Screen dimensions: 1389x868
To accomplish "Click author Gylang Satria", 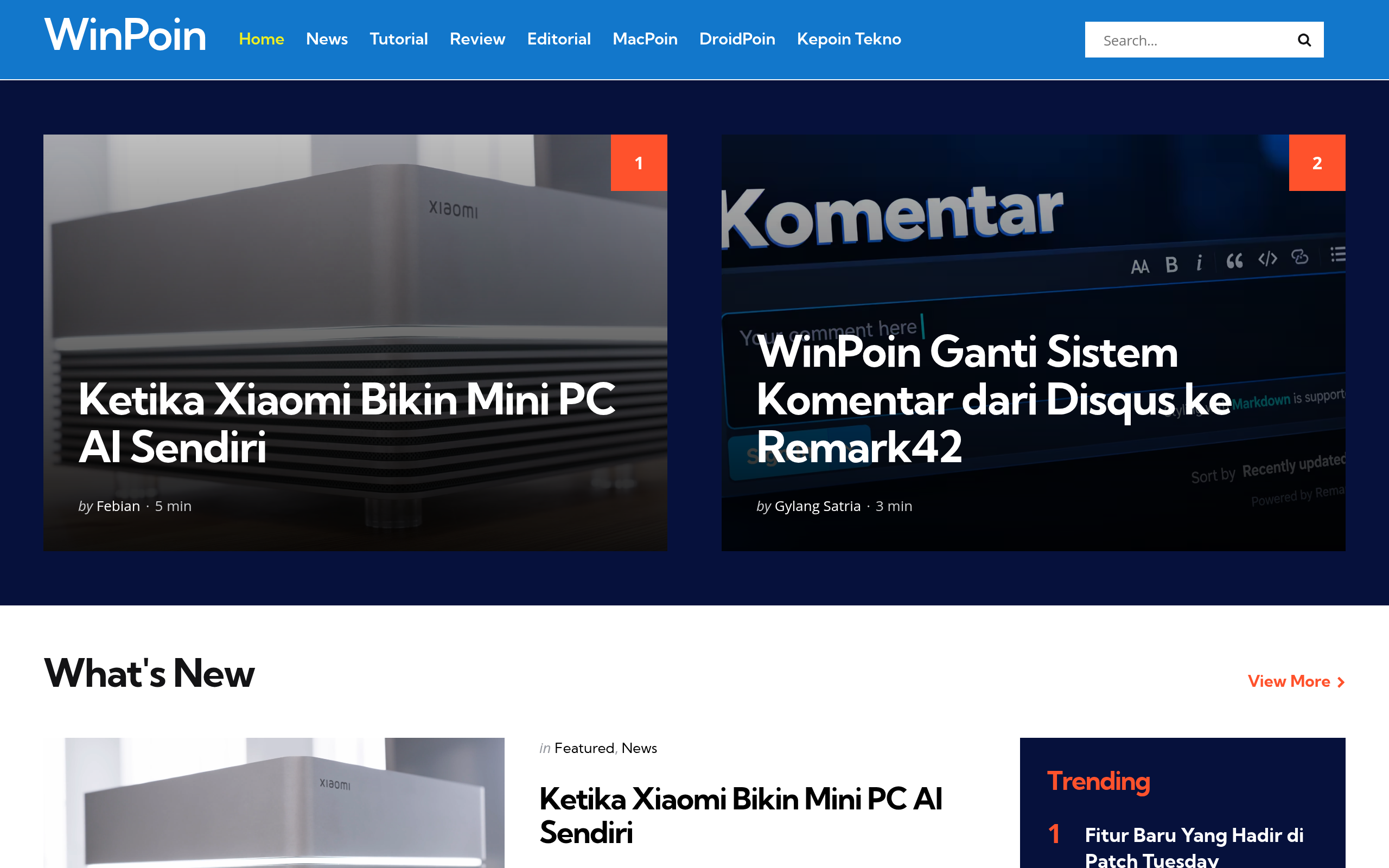I will [x=817, y=506].
